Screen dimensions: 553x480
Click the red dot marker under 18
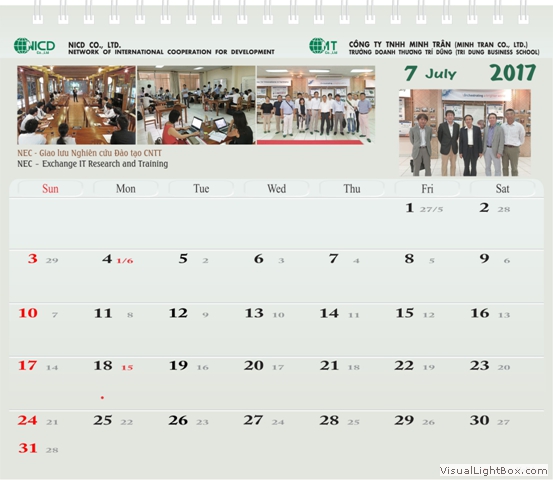click(102, 397)
